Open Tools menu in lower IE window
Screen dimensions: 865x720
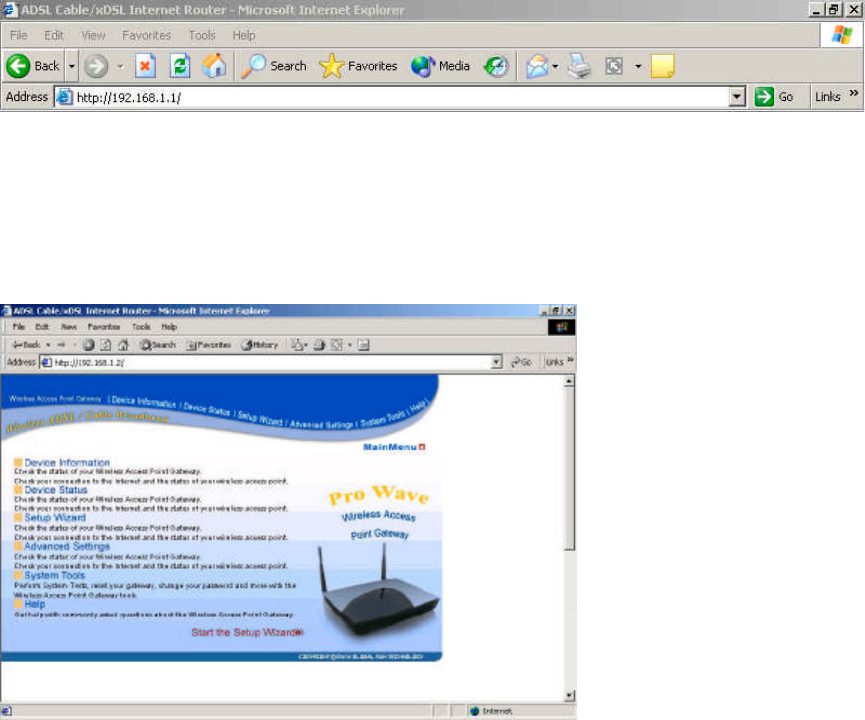click(141, 327)
